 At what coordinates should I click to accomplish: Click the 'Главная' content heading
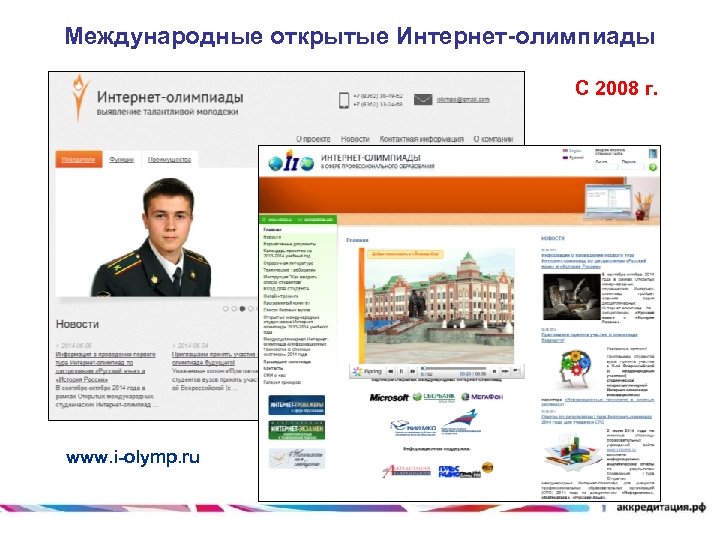[x=357, y=240]
